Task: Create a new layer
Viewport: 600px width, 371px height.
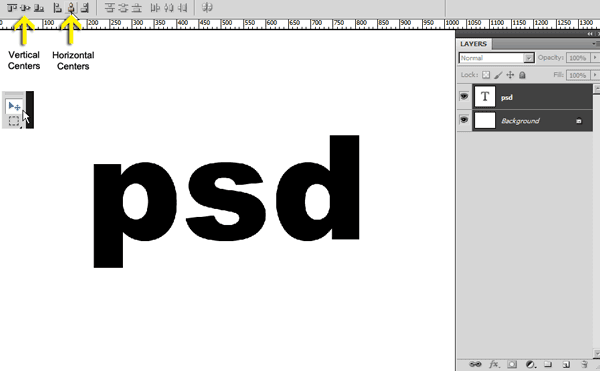Action: tap(566, 364)
